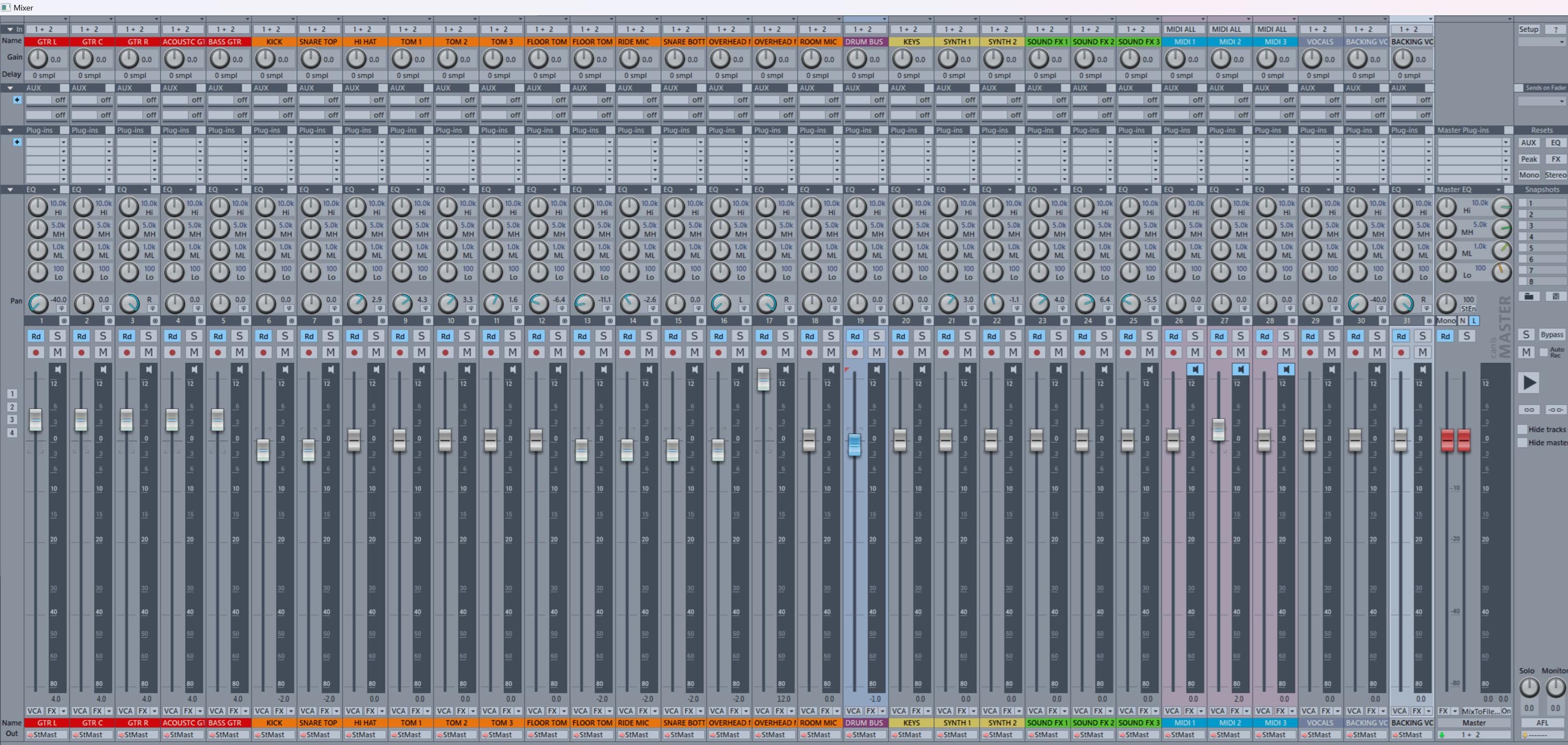1568x745 pixels.
Task: Enable the Sends on Fader checkbox
Action: coord(1519,88)
